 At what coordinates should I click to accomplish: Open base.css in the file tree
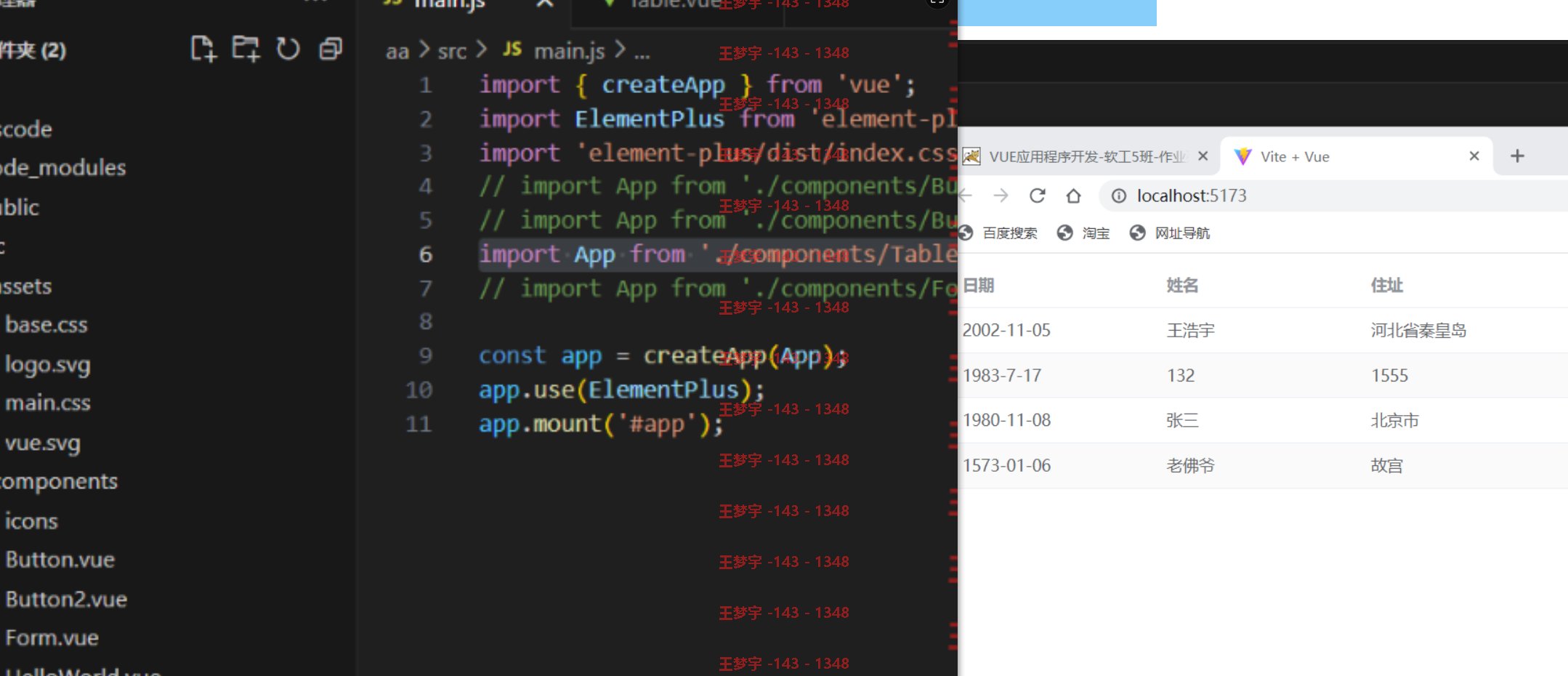pos(47,325)
